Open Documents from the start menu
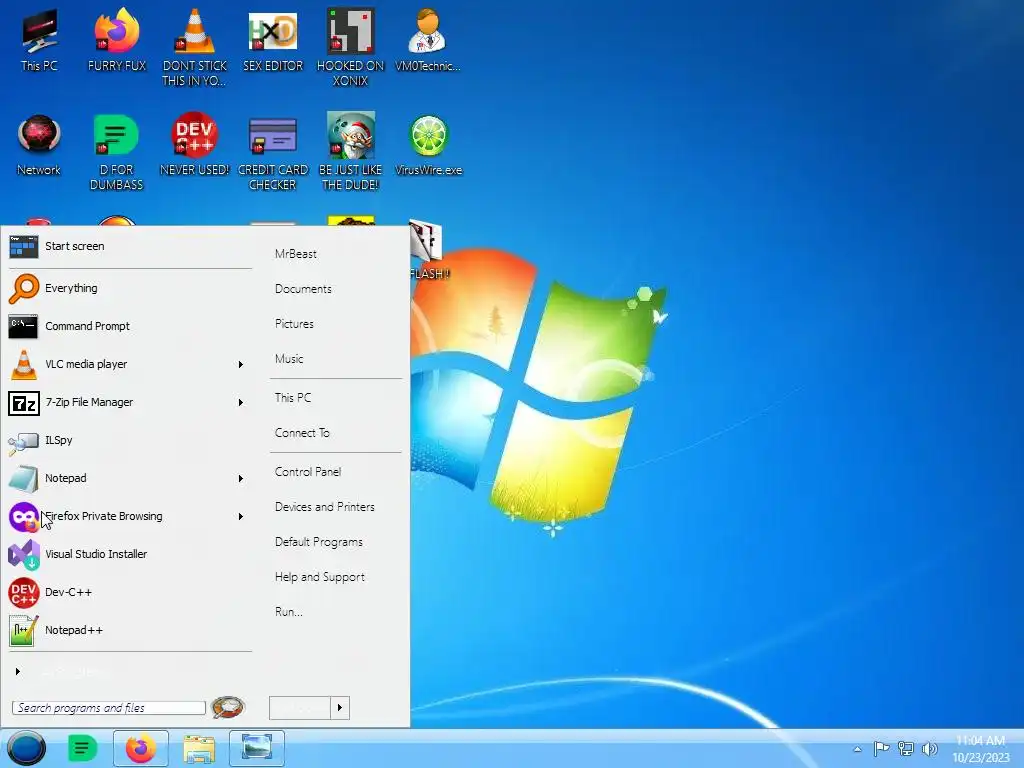Viewport: 1024px width, 768px height. [x=303, y=289]
